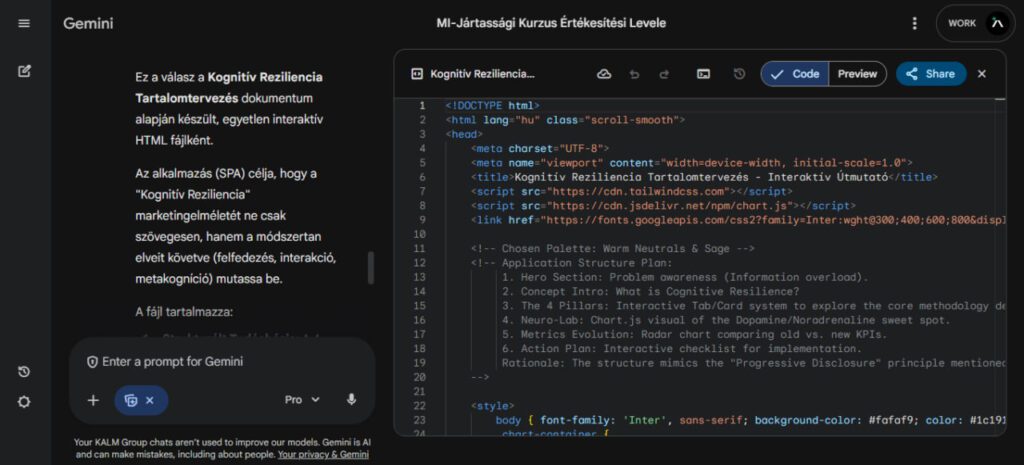Click the chat scrollbar thumb
Image resolution: width=1024 pixels, height=465 pixels.
tap(372, 267)
